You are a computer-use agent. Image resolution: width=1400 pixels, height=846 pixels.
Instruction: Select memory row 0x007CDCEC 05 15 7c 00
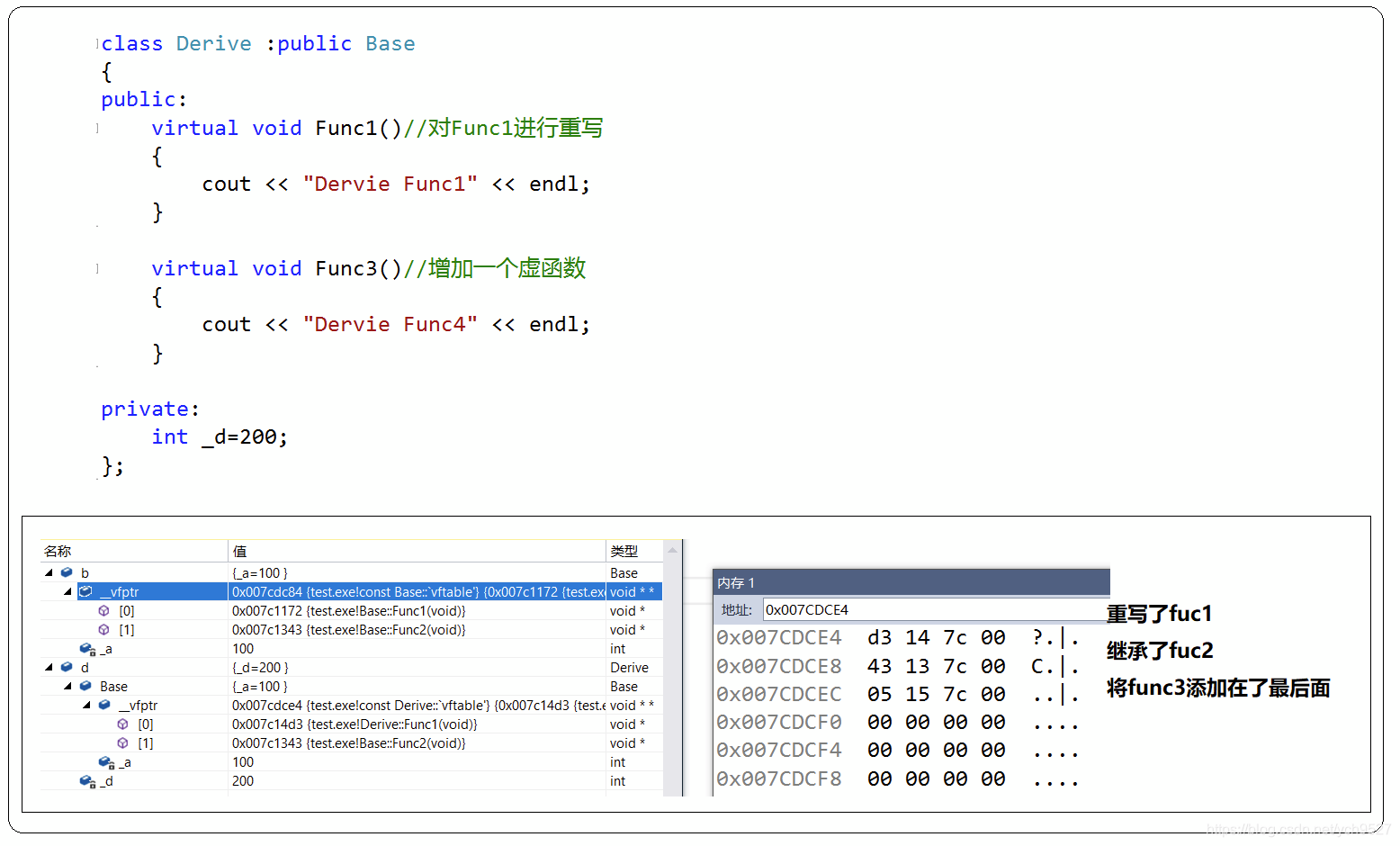[x=897, y=694]
